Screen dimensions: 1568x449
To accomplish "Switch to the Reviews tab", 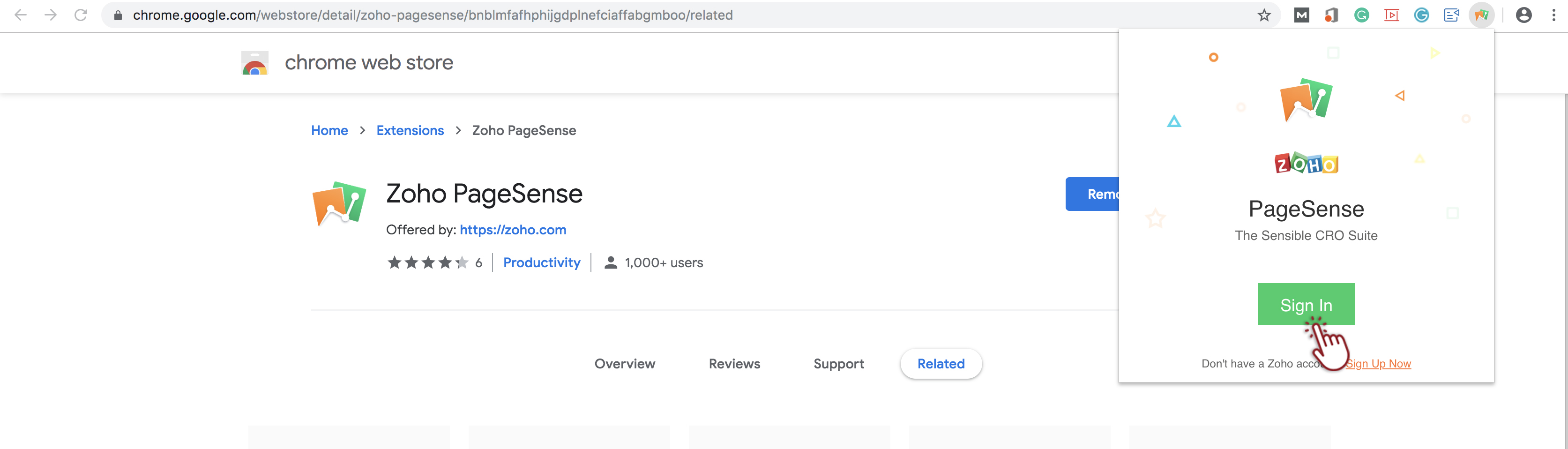I will (x=734, y=364).
